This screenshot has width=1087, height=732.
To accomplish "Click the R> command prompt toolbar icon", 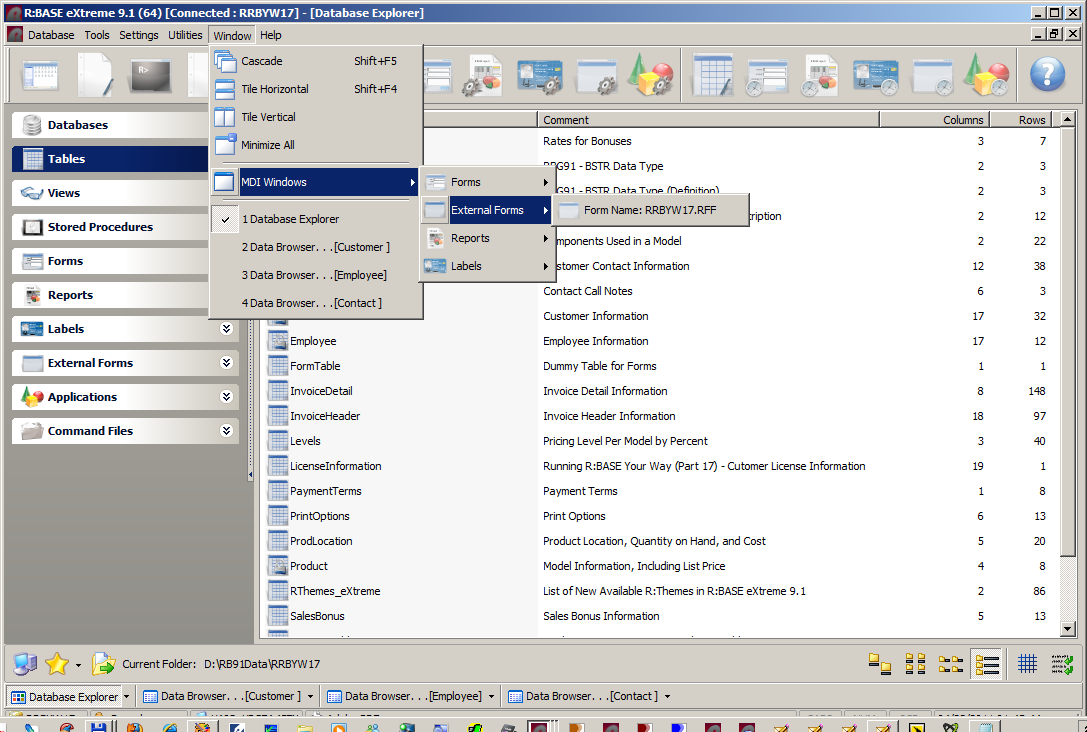I will click(x=150, y=75).
